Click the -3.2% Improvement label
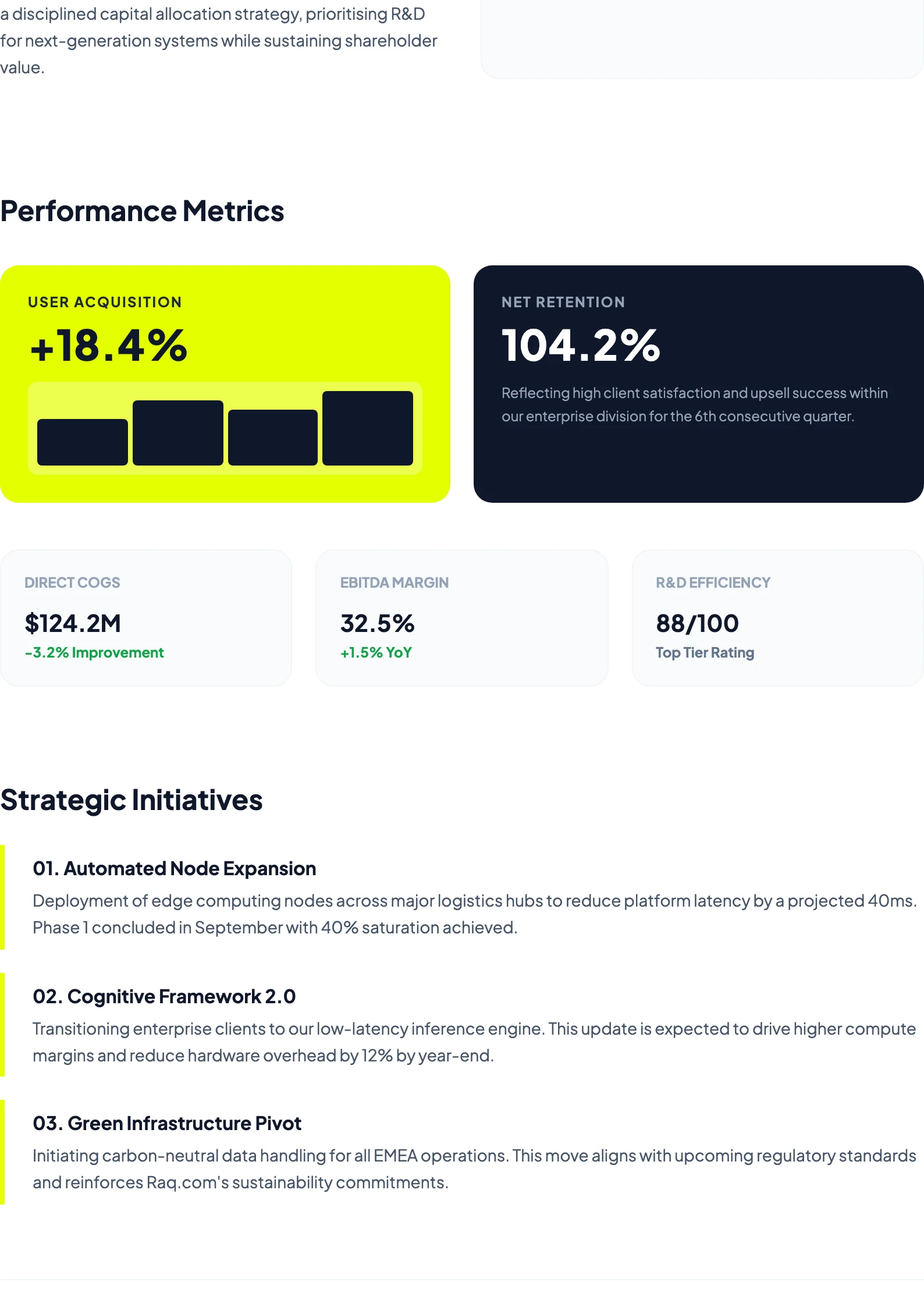 point(94,653)
